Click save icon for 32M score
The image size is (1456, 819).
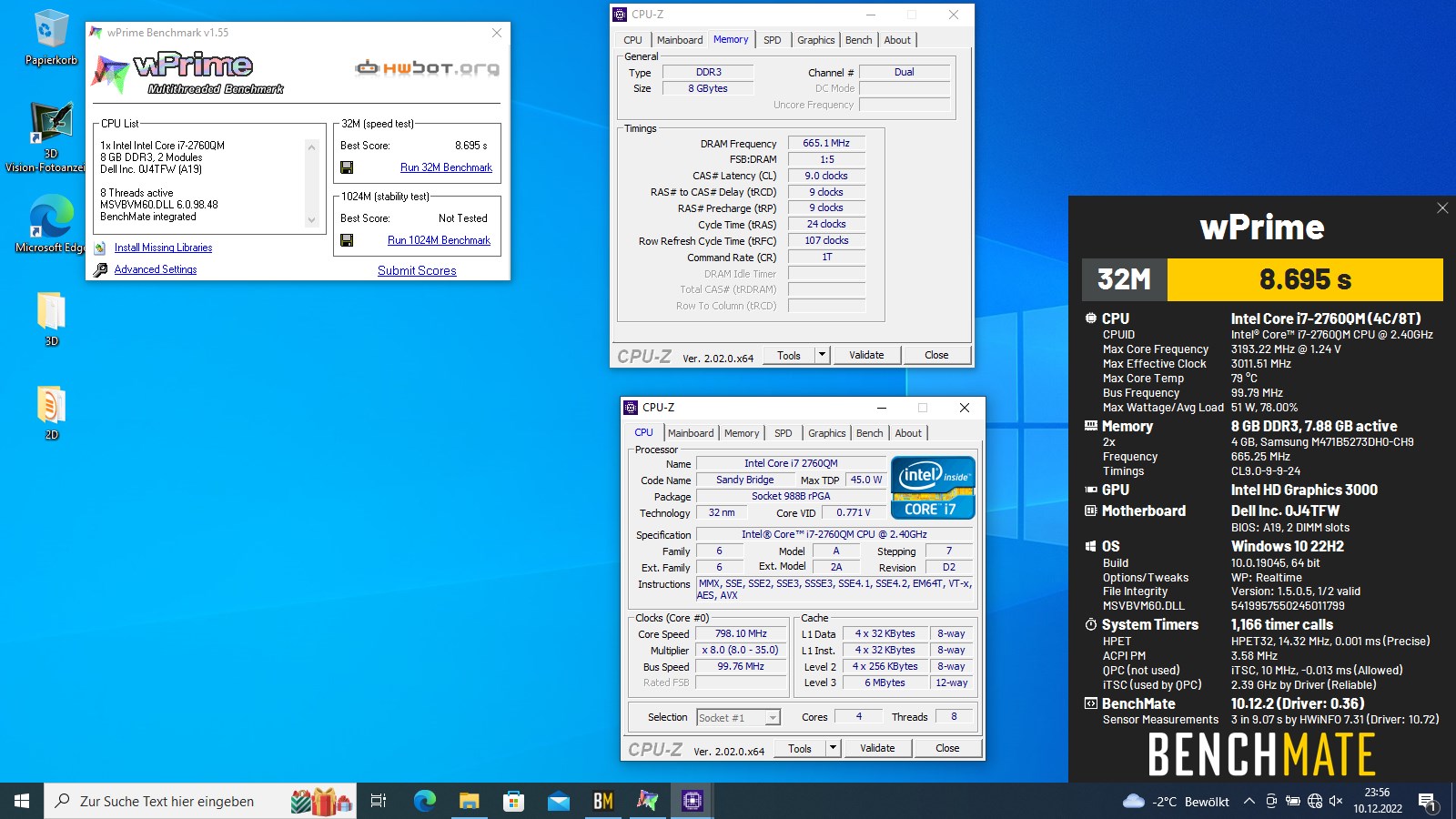(347, 167)
